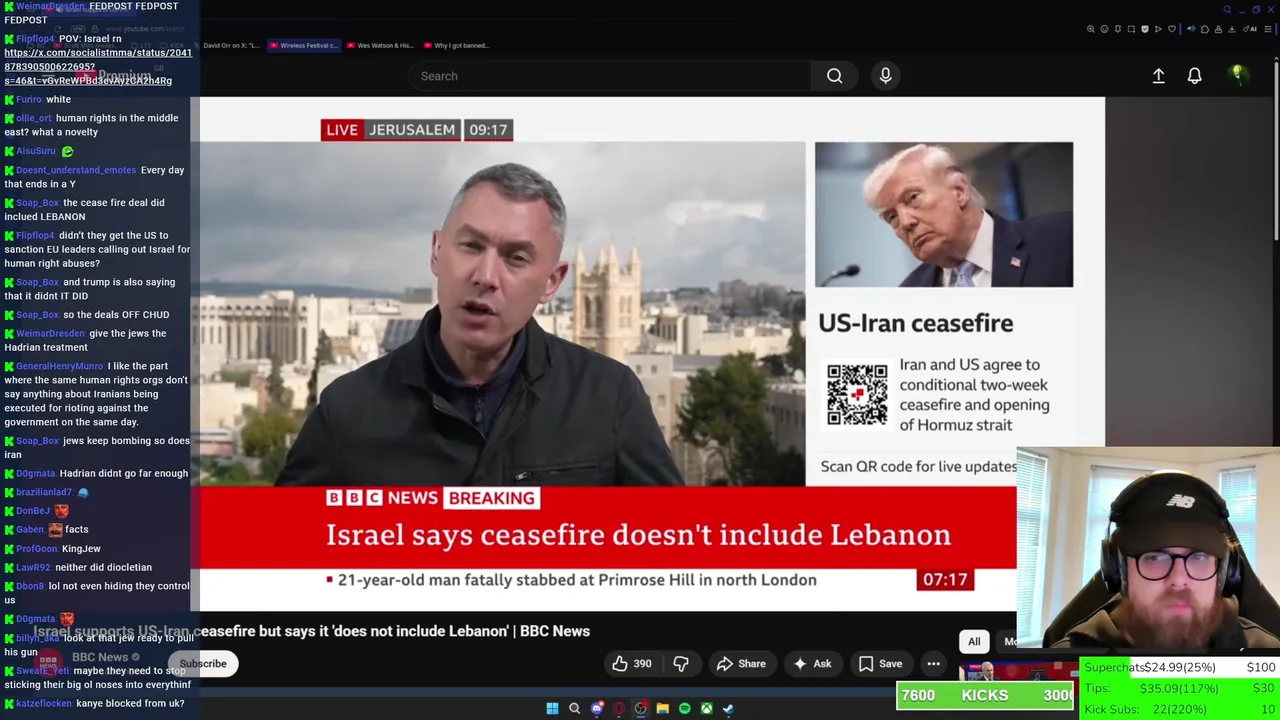The image size is (1280, 720).
Task: Open the OBS taskbar icon
Action: [641, 709]
